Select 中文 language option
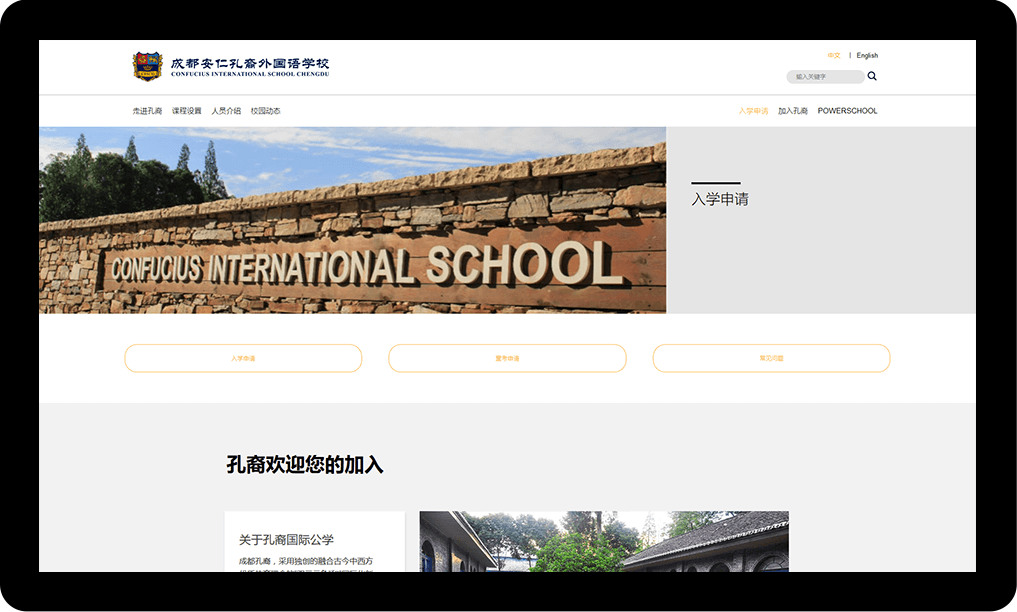Screen dimensions: 1017x612 (834, 56)
